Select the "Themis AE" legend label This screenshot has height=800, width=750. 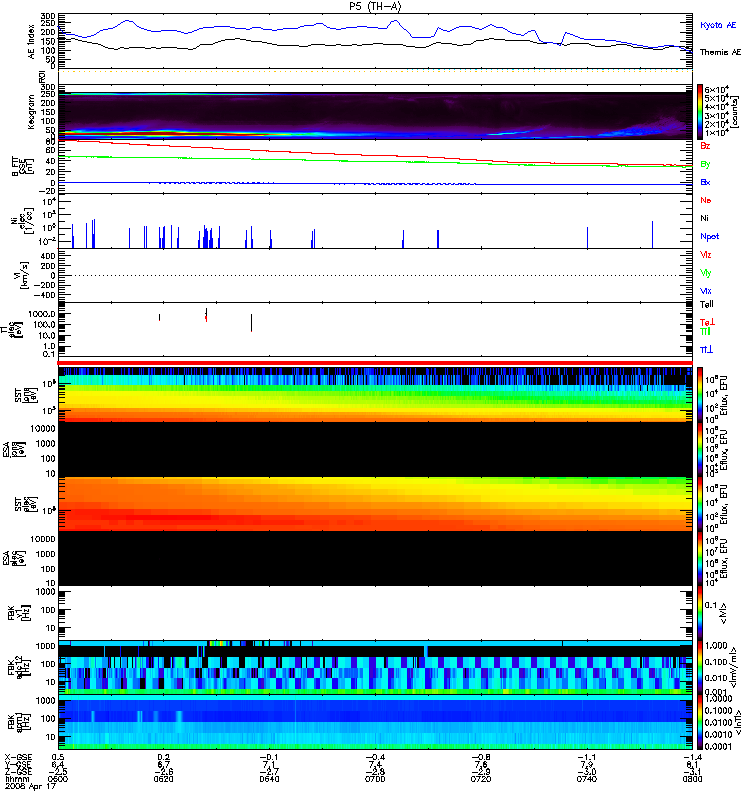(720, 52)
